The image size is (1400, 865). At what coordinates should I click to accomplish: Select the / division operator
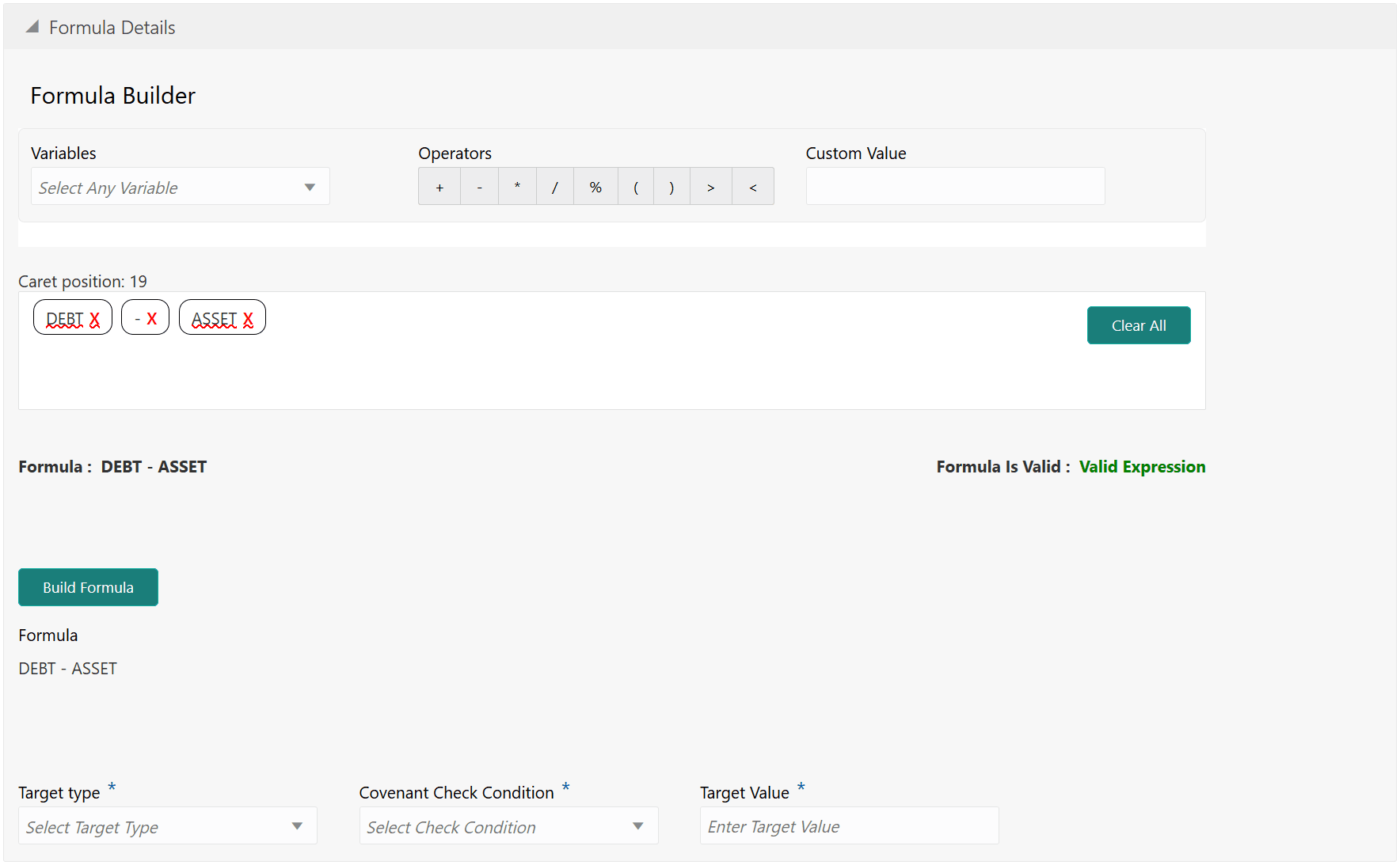point(555,186)
